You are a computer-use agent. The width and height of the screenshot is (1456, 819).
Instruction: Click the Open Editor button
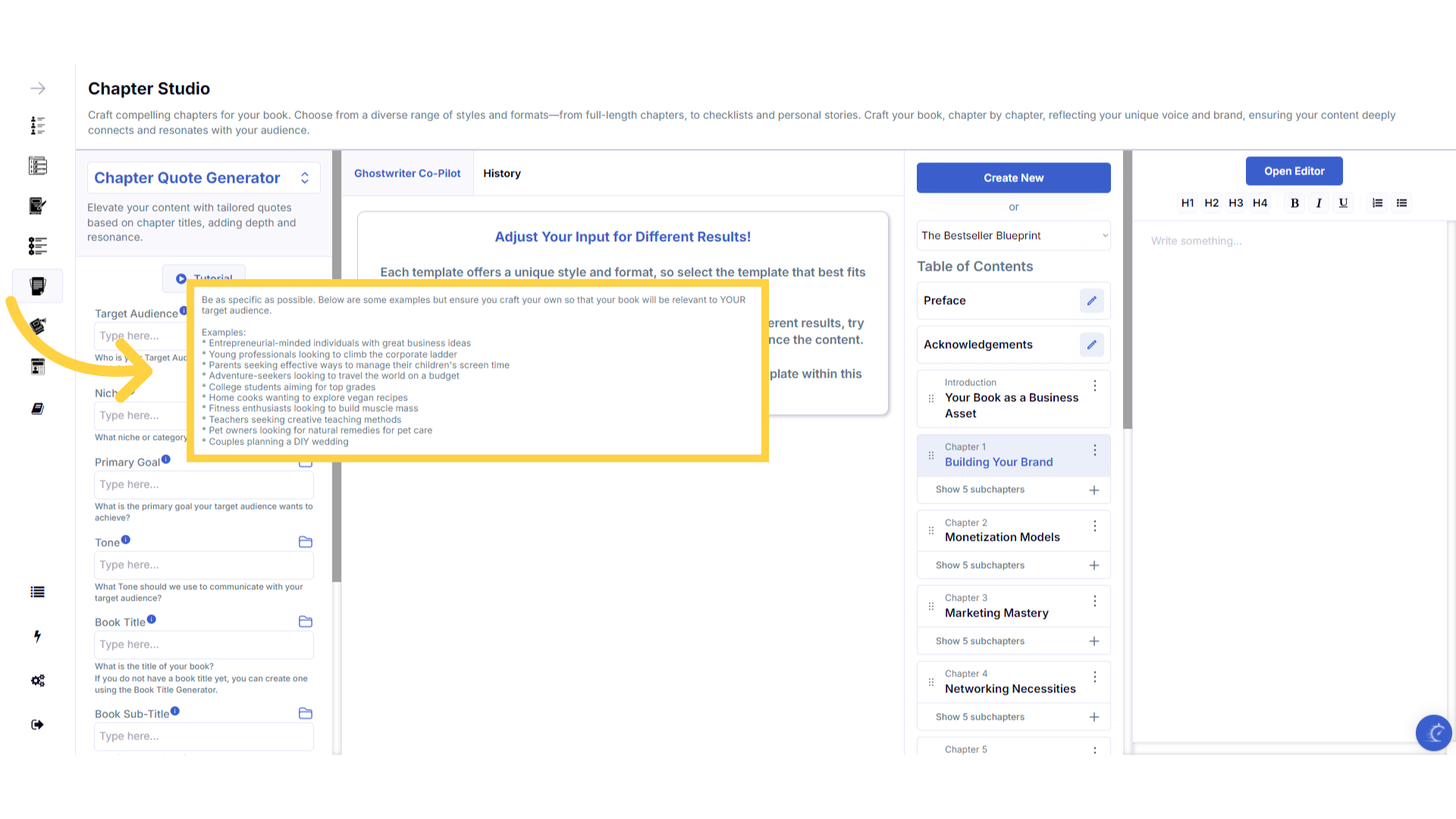(x=1293, y=171)
